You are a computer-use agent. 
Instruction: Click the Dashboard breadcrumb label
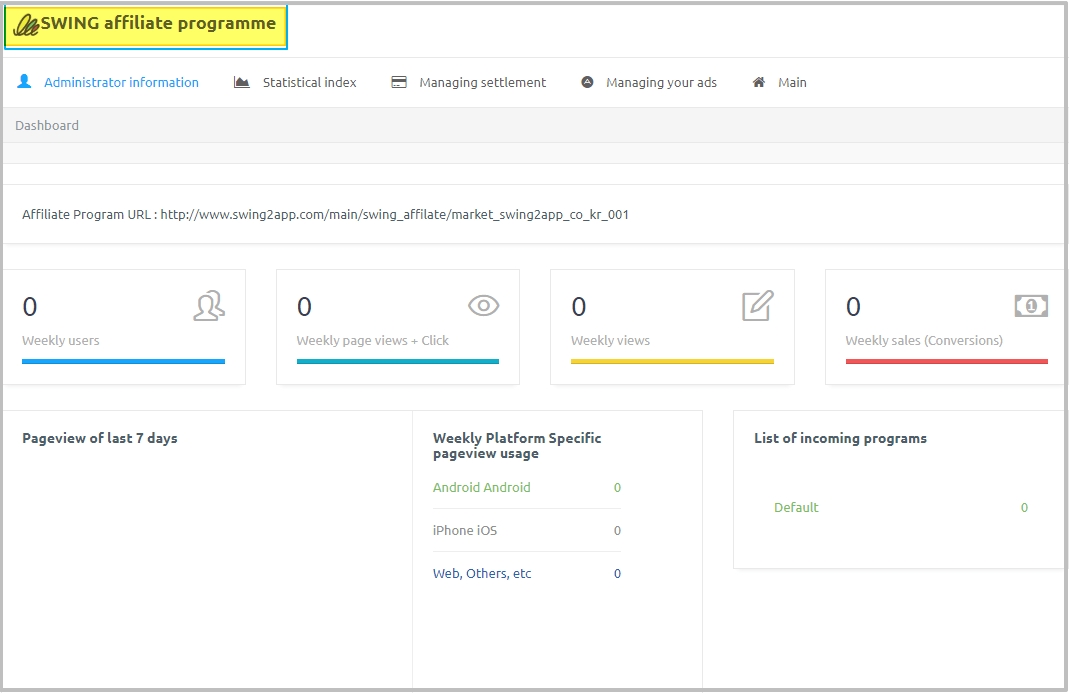[47, 125]
